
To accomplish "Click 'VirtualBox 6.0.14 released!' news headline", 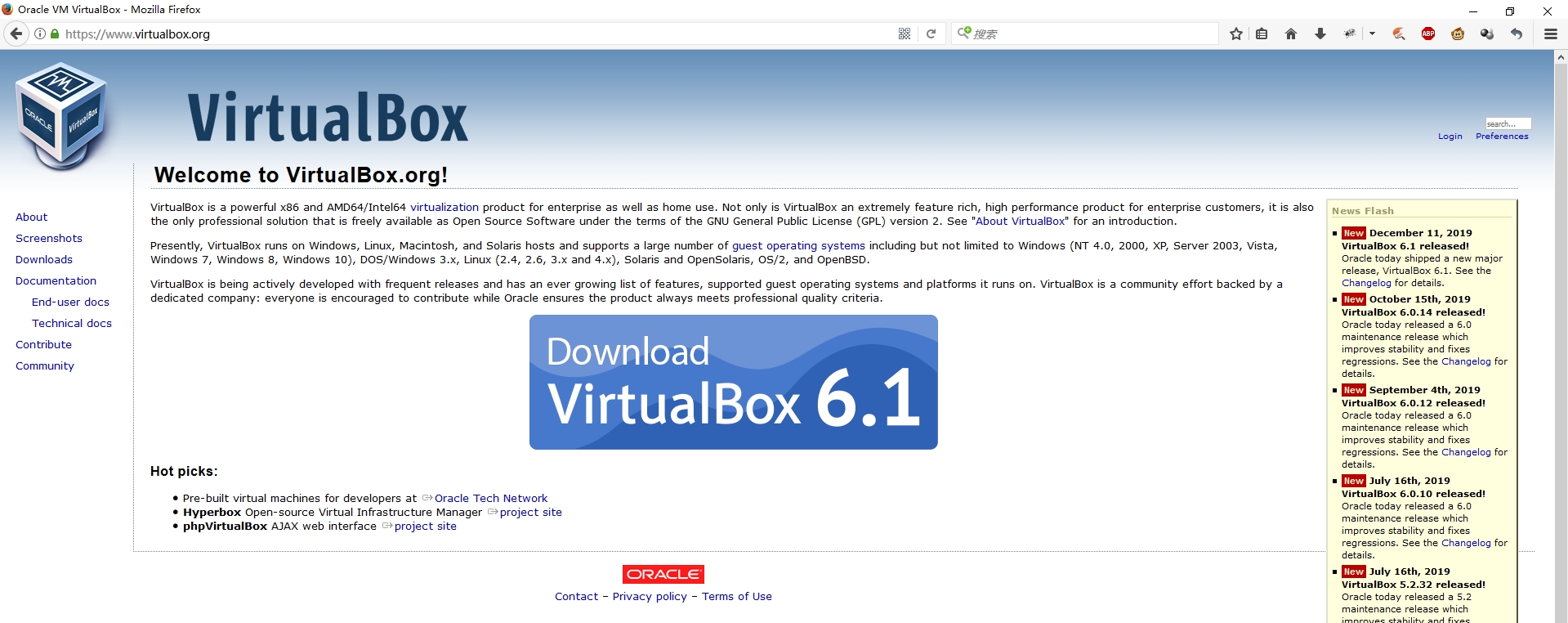I will (x=1414, y=311).
